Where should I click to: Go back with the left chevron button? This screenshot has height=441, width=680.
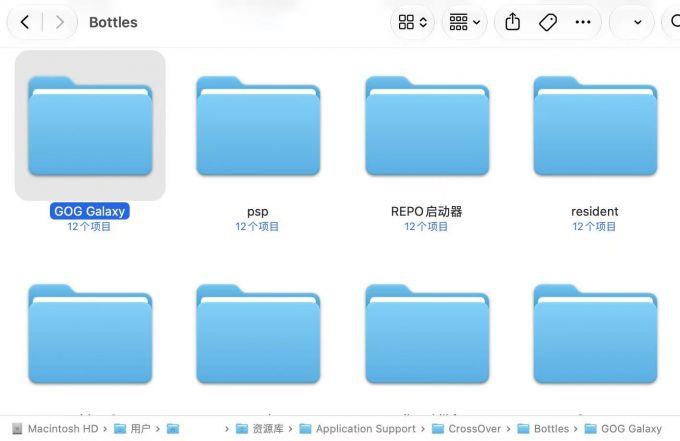(25, 22)
